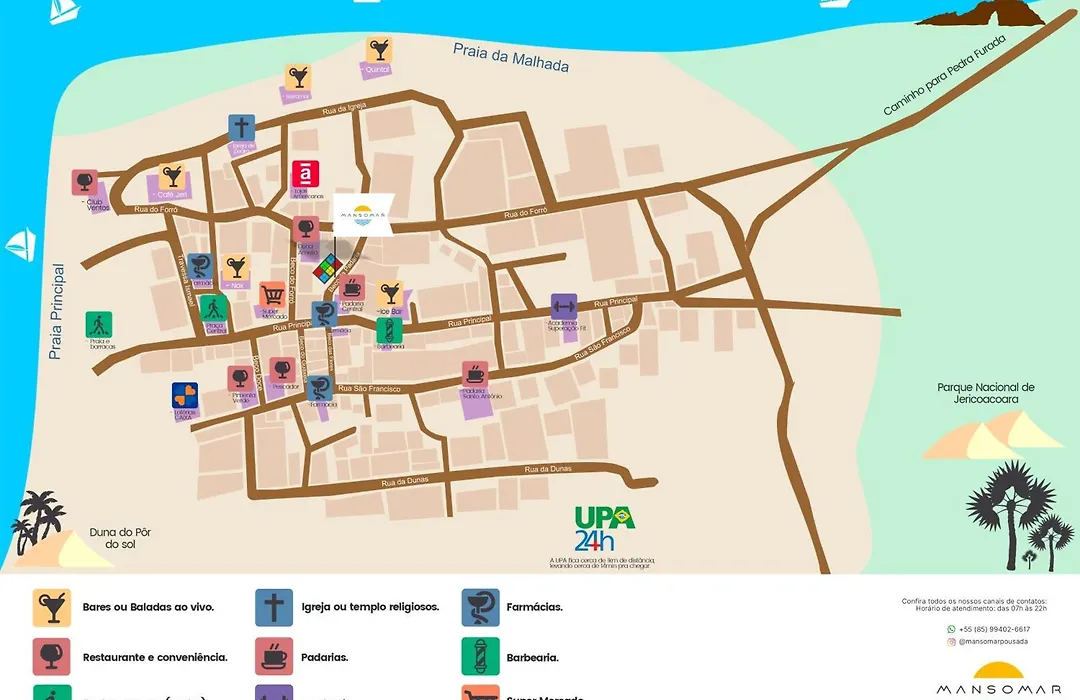Select the Ice Bar cocktail icon
The width and height of the screenshot is (1080, 700).
click(x=390, y=294)
